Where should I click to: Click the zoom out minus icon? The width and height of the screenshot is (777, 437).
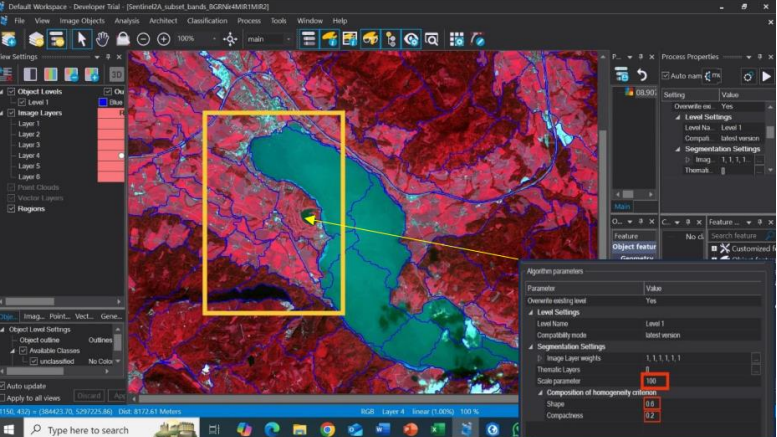point(143,39)
